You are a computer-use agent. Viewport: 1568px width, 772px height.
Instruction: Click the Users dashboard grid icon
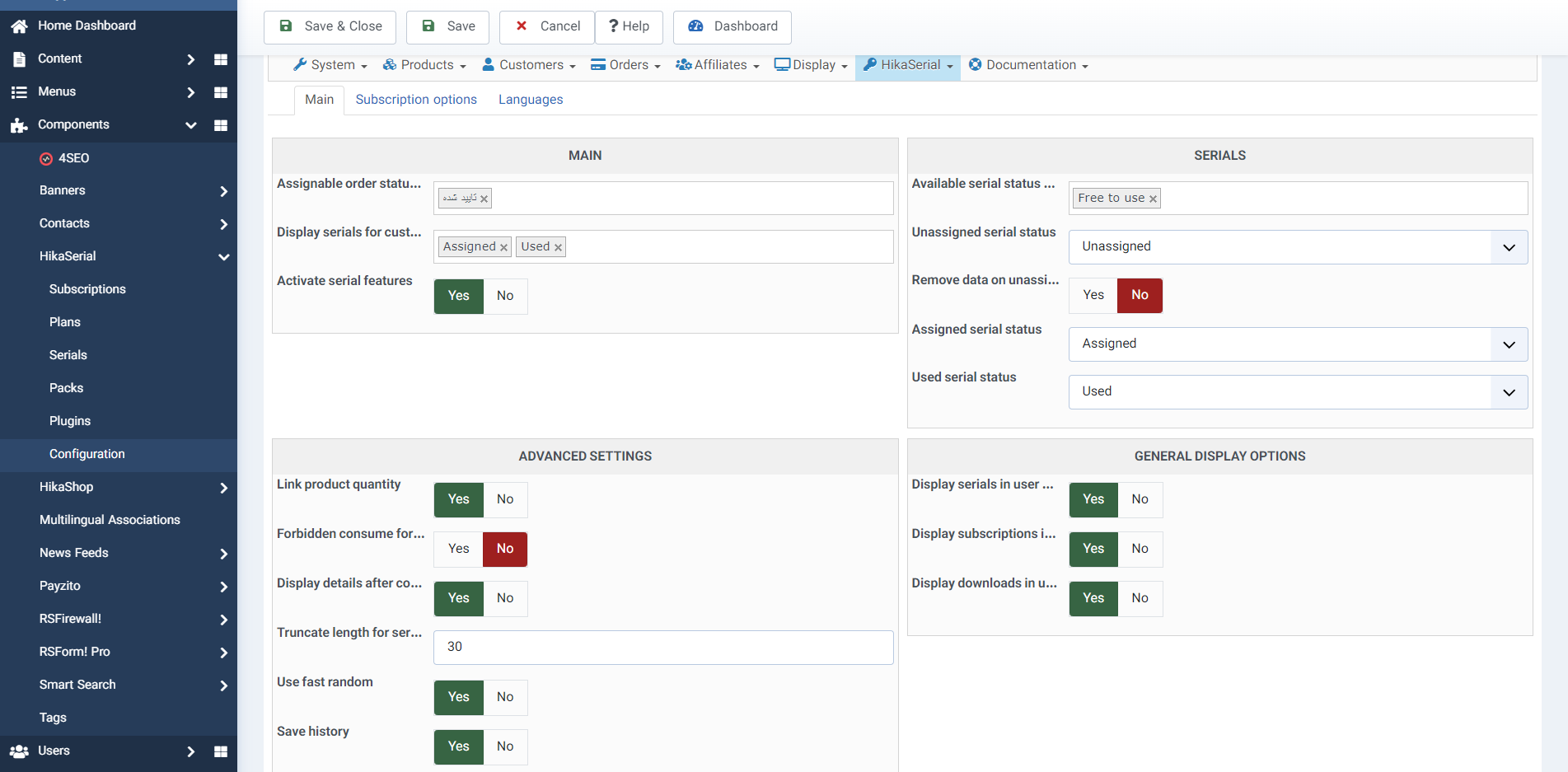pos(220,751)
